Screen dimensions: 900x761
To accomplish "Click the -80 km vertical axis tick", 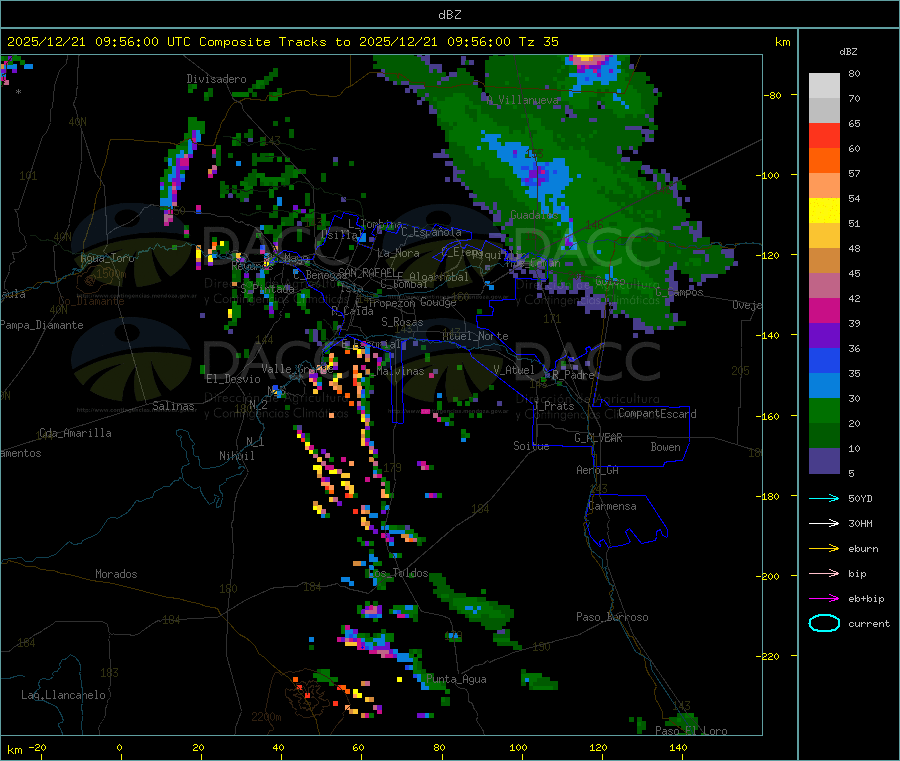I will pyautogui.click(x=771, y=95).
